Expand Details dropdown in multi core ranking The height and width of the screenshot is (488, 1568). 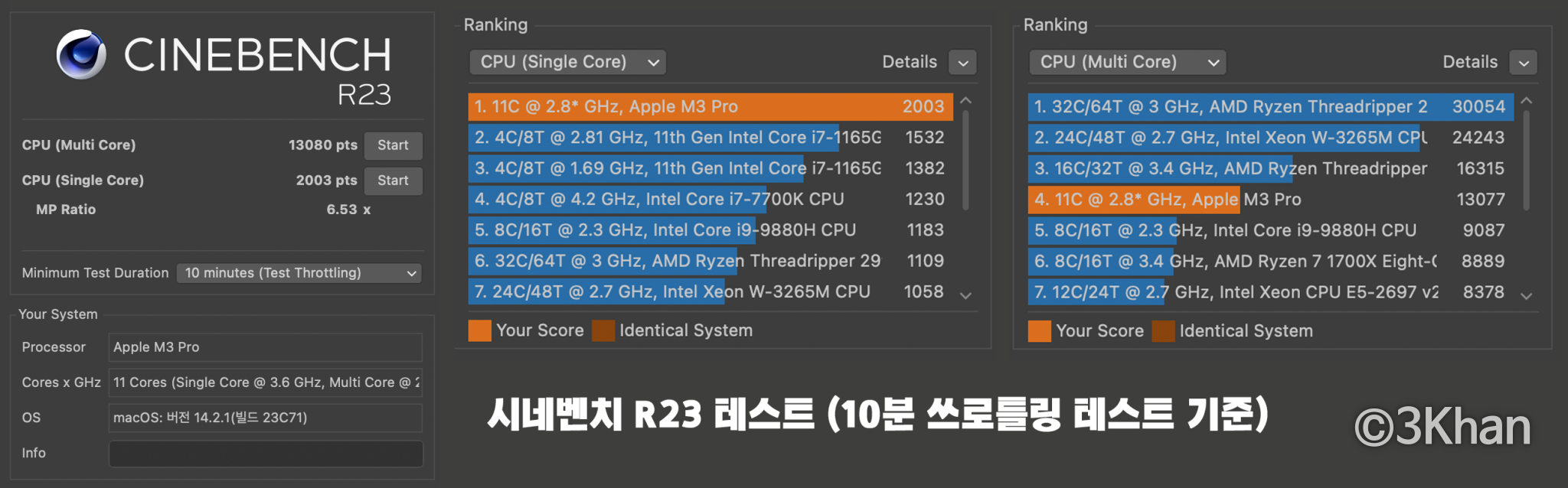(1524, 63)
